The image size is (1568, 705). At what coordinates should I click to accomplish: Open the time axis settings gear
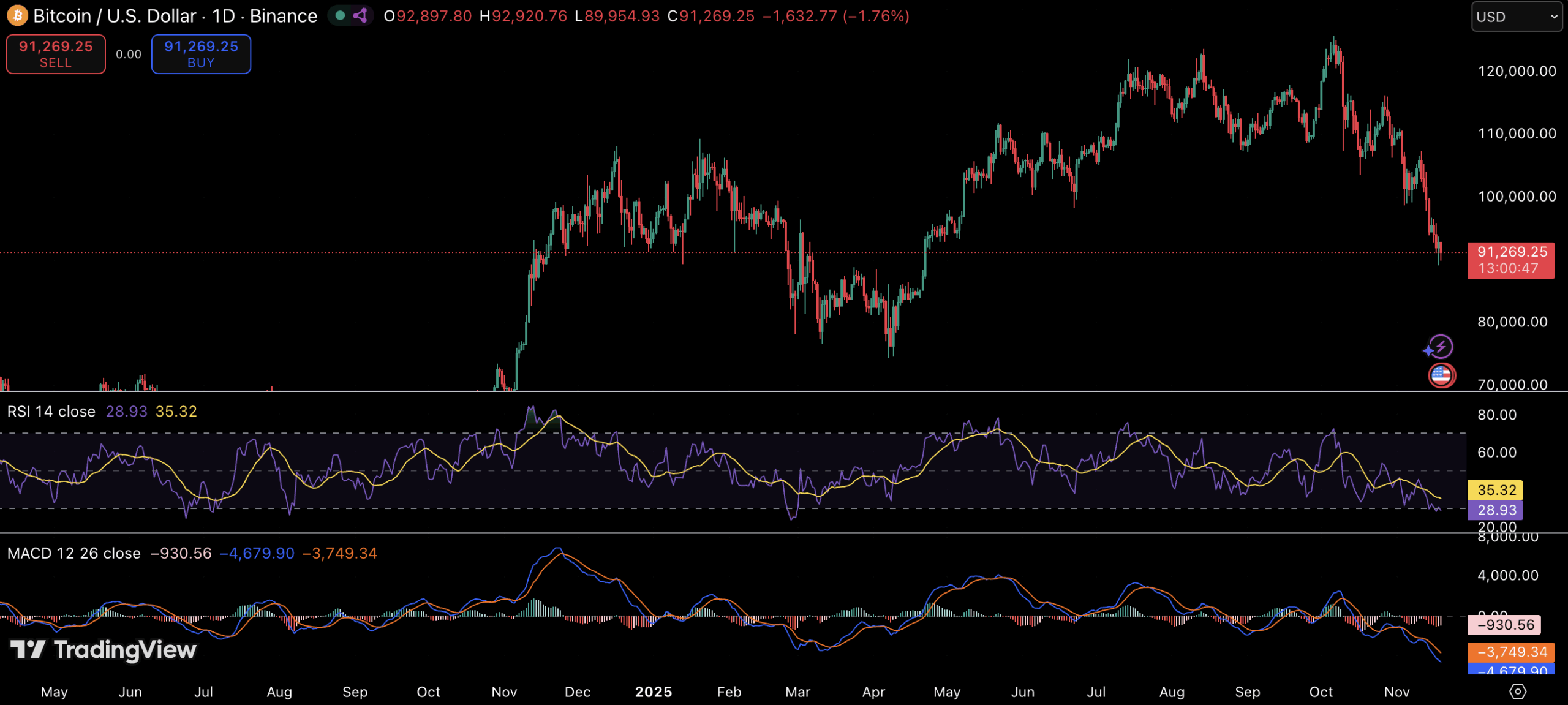coord(1518,692)
